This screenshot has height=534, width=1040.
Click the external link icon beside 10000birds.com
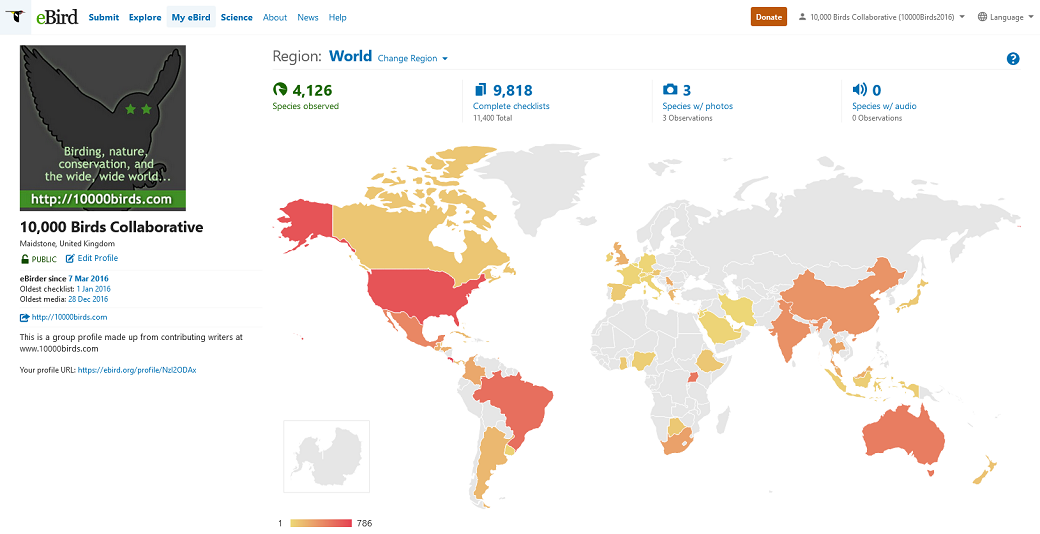point(25,318)
